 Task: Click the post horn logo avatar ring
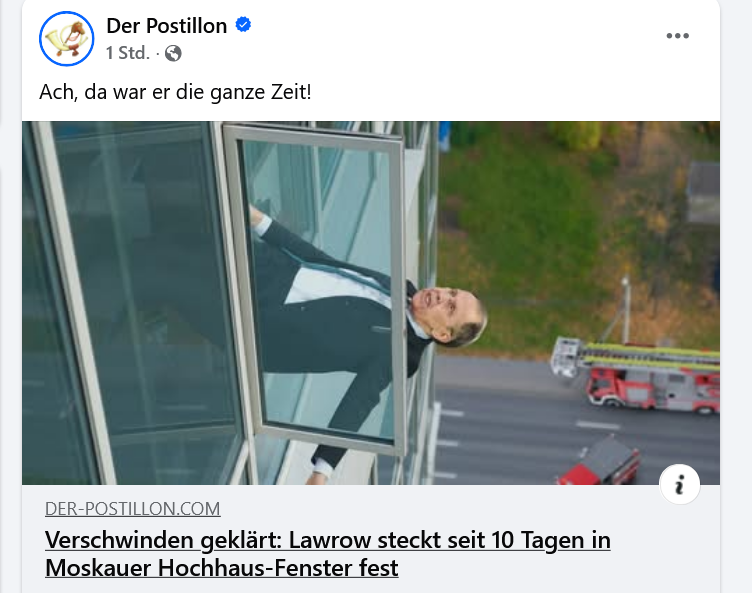click(67, 38)
